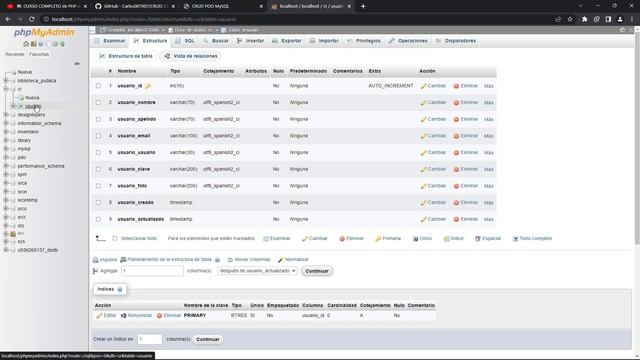Open the Operaciones tab

click(408, 41)
